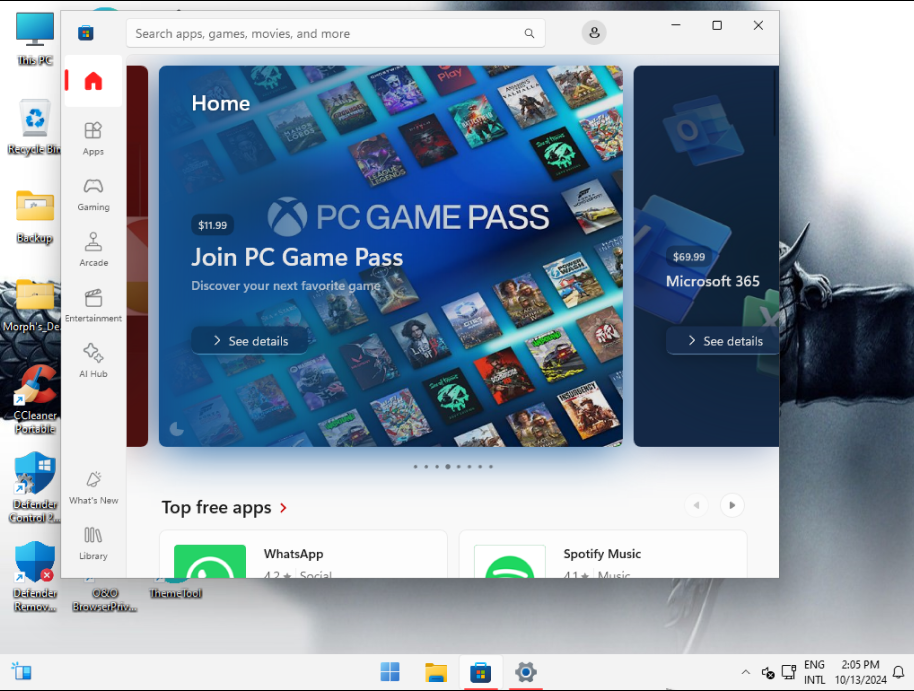Screen dimensions: 914x691
Task: Click the Join PC Game Pass heading
Action: coord(297,257)
